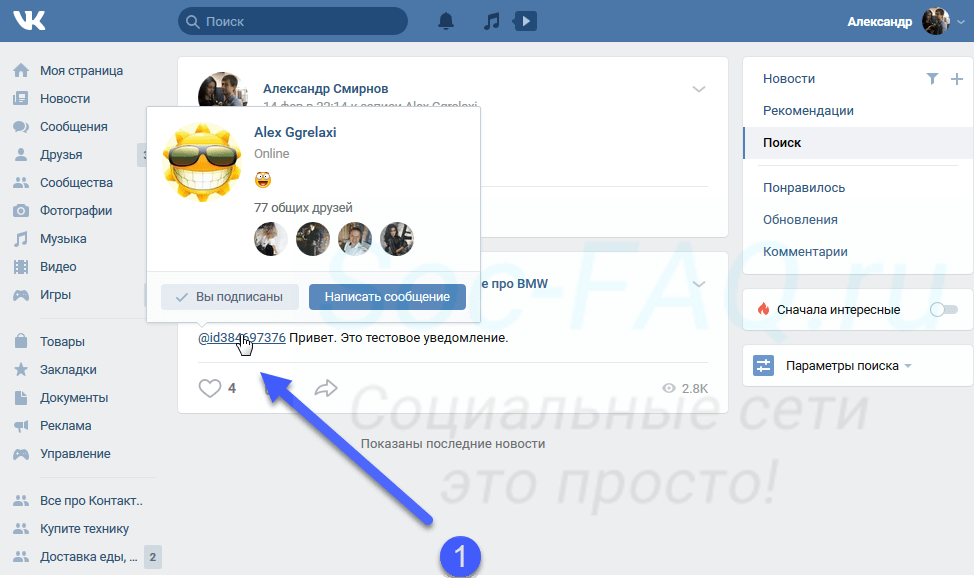The width and height of the screenshot is (974, 578).
Task: Click the VK logo icon
Action: coord(29,21)
